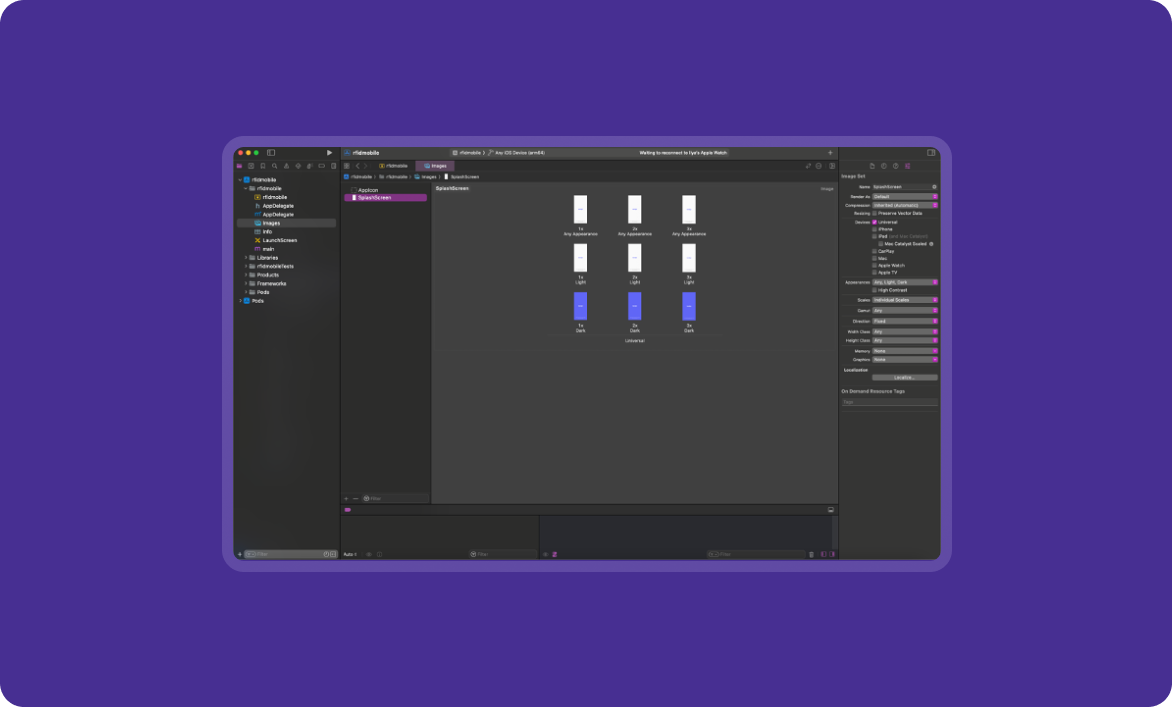
Task: Click the Run (play) button
Action: 329,153
